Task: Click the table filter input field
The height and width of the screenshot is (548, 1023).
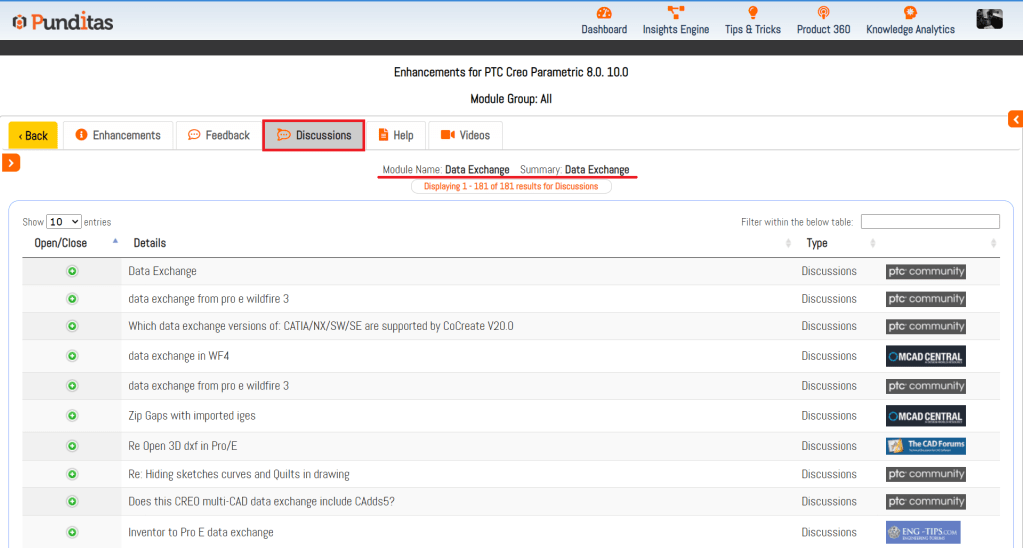Action: click(x=929, y=222)
